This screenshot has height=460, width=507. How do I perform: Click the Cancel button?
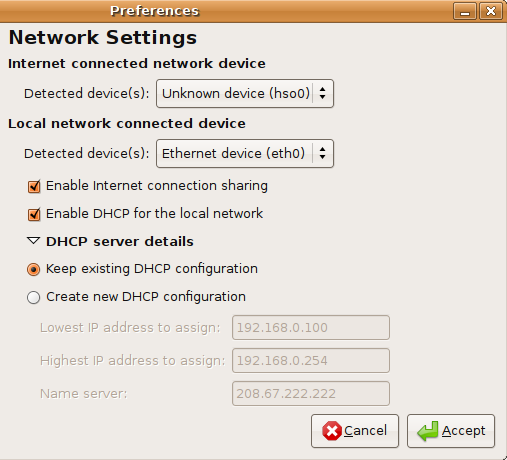click(x=355, y=431)
